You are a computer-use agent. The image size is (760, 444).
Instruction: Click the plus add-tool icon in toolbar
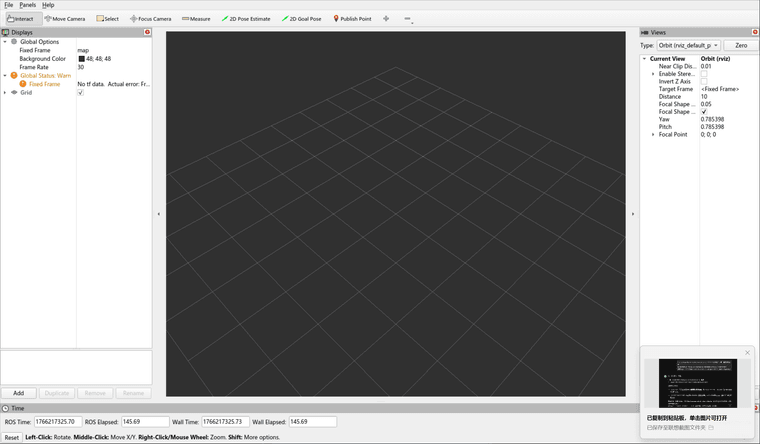(386, 18)
